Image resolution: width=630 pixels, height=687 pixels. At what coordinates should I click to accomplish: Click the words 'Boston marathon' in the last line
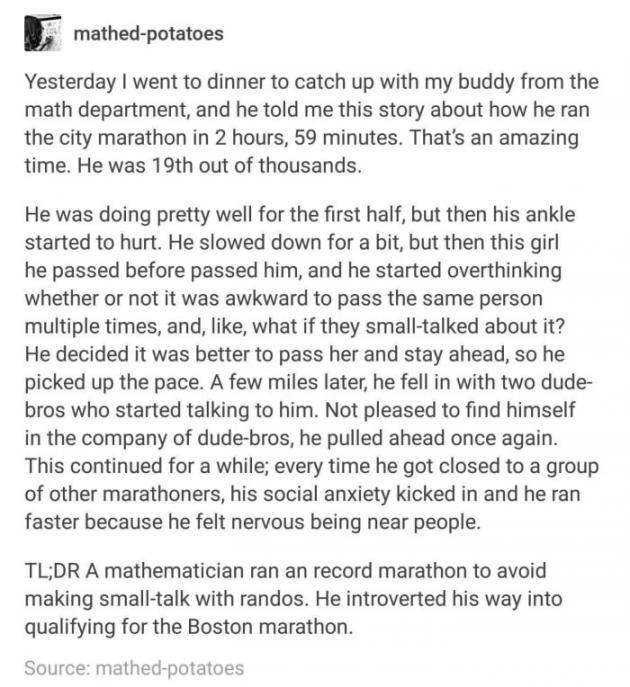coord(270,627)
